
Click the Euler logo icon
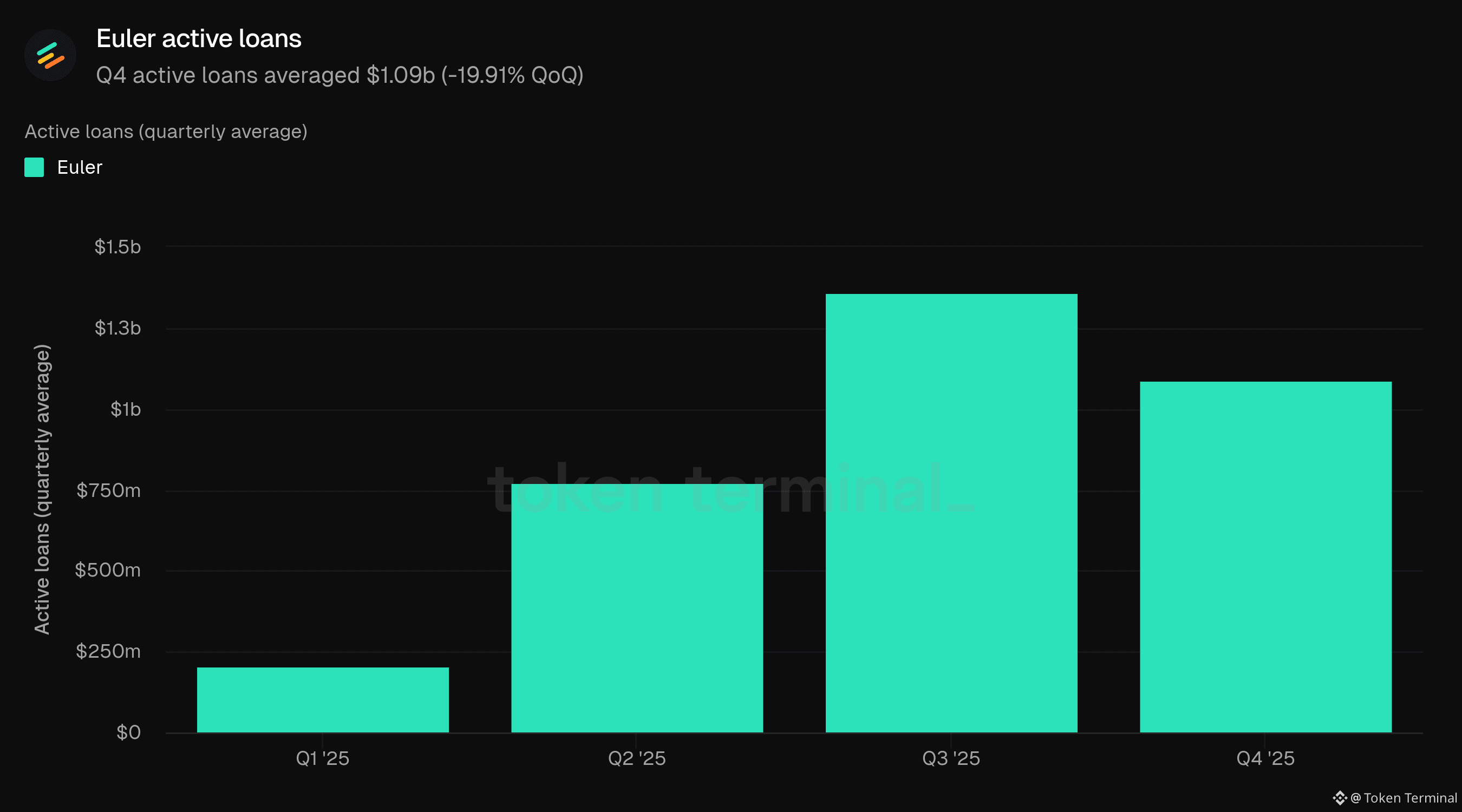[x=50, y=55]
